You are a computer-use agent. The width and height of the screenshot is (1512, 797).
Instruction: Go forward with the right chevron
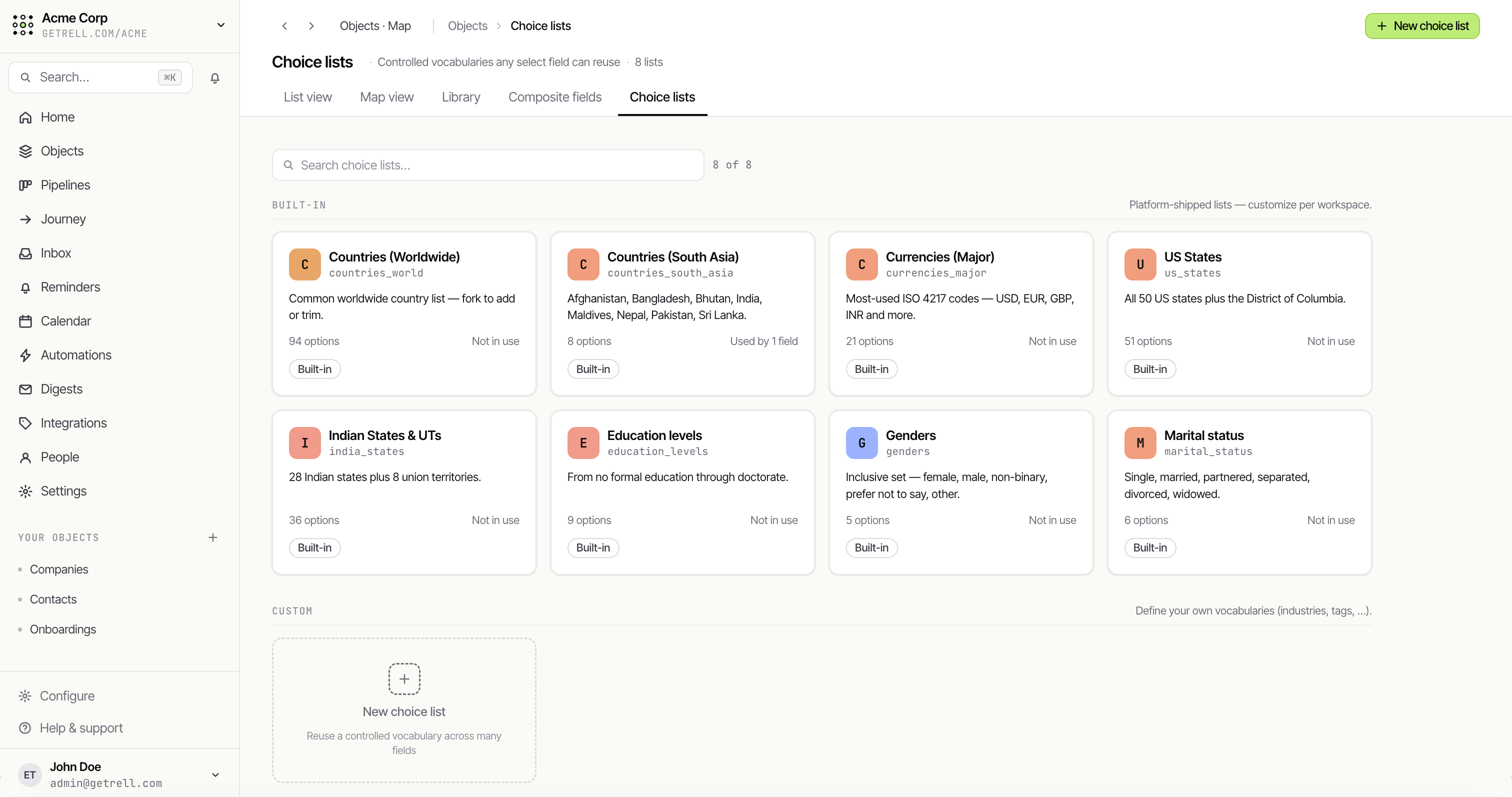coord(311,26)
